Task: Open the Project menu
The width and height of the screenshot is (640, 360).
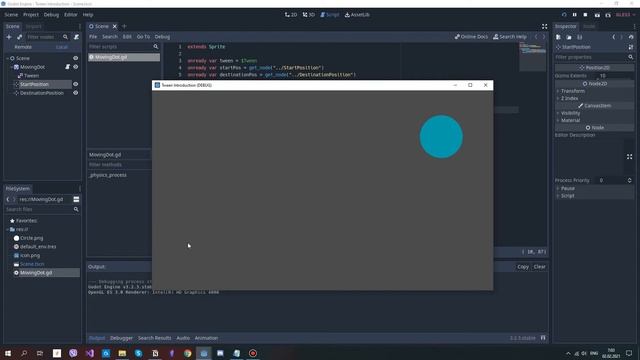Action: (x=31, y=15)
